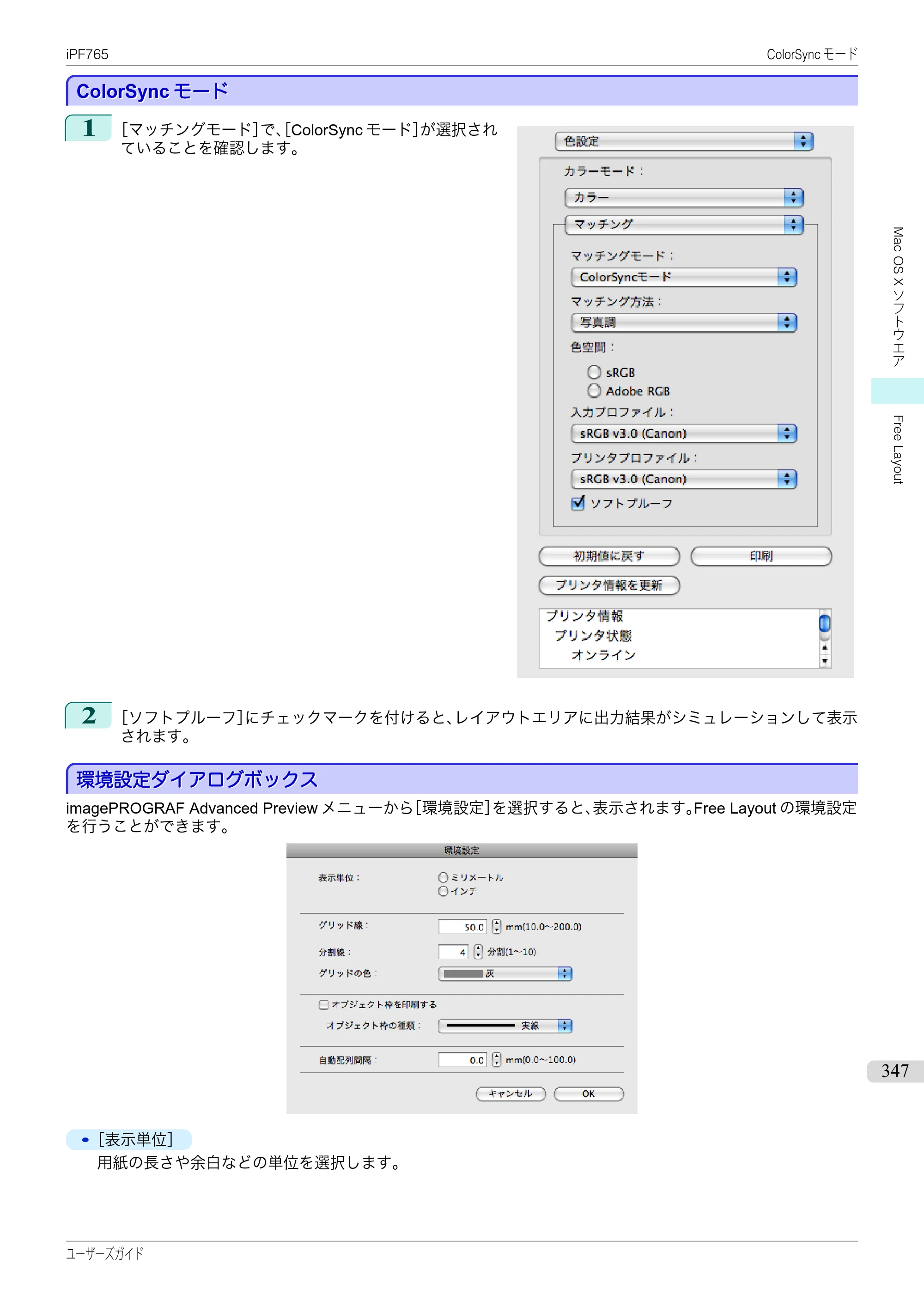
Task: Enable オブジェクト枠を印刷する checkbox
Action: click(x=324, y=1005)
